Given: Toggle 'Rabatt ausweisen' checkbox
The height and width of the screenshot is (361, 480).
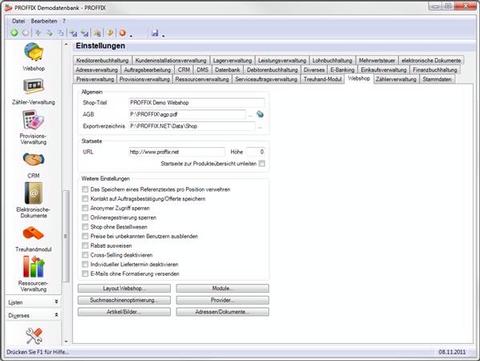Looking at the screenshot, I should [85, 245].
